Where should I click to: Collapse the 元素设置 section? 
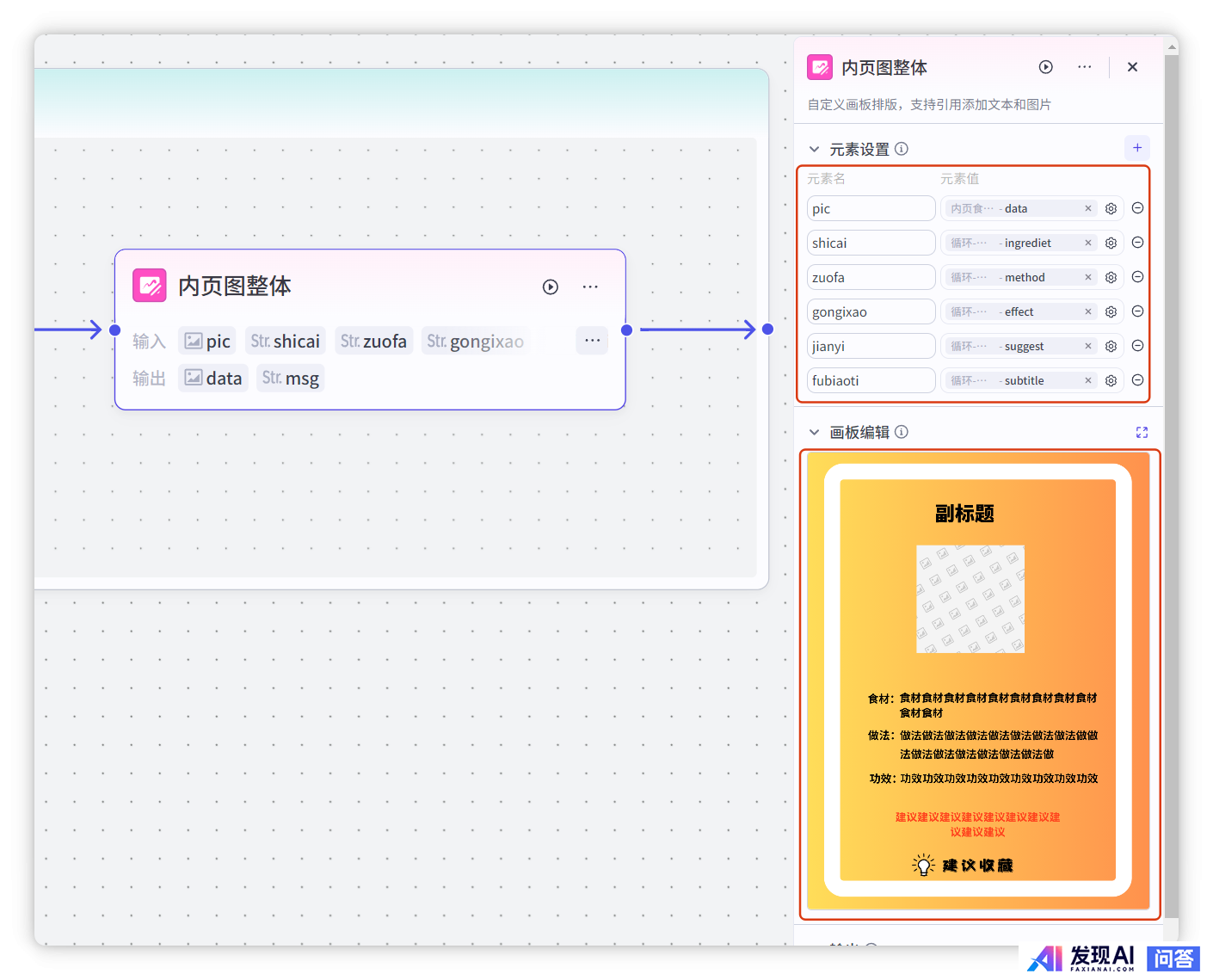tap(814, 150)
